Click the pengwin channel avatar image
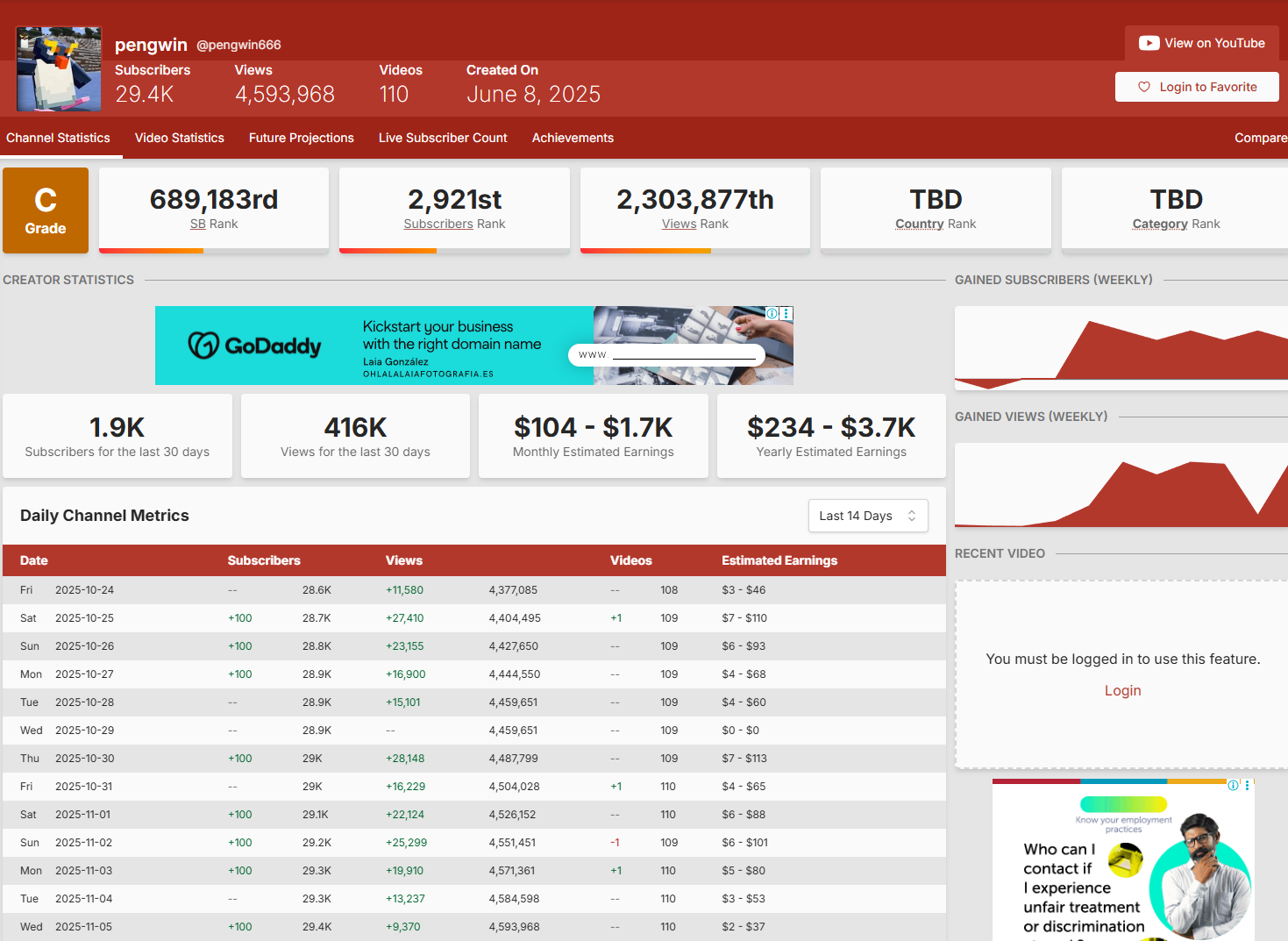The height and width of the screenshot is (941, 1288). click(59, 69)
